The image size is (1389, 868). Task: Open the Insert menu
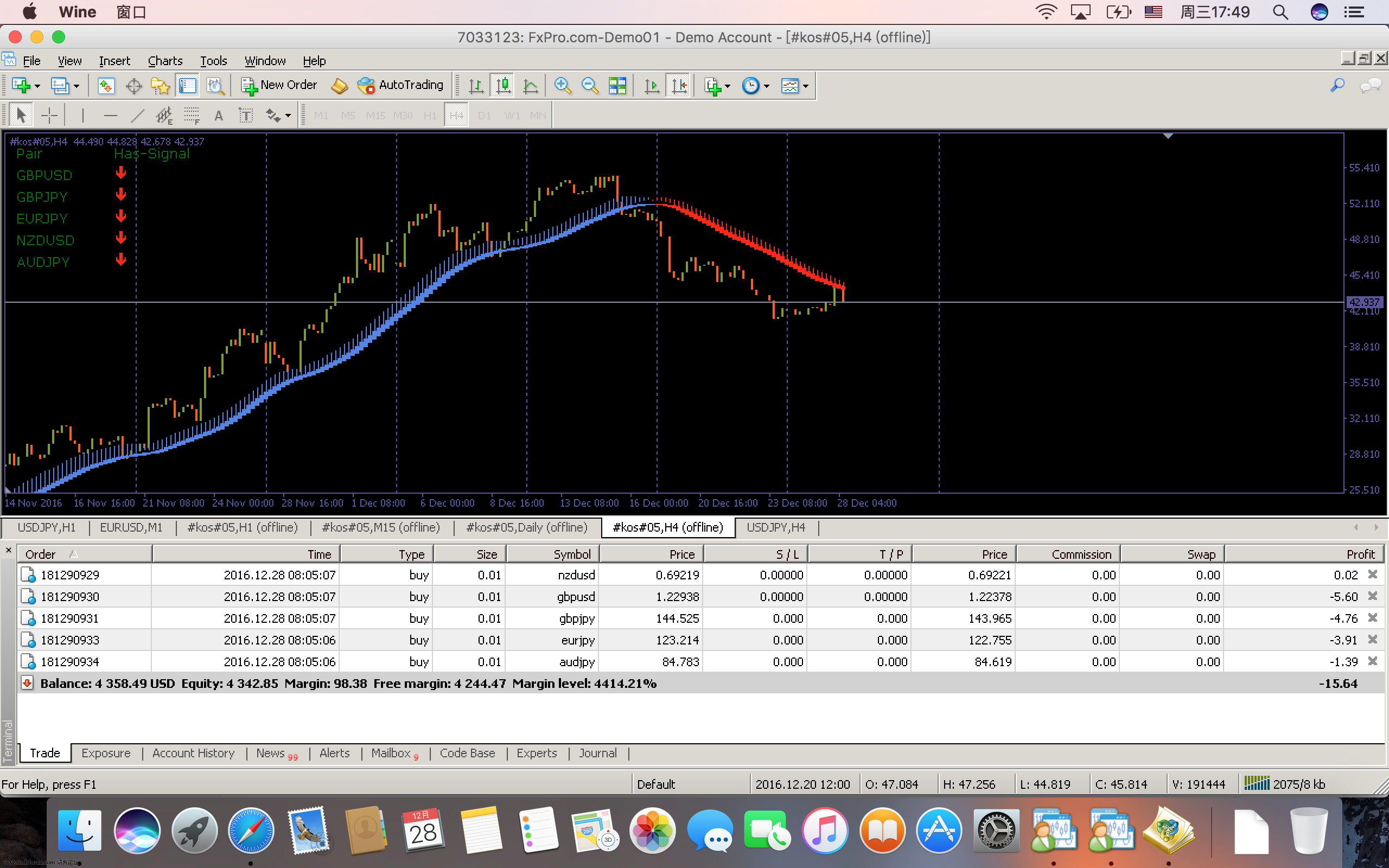click(114, 61)
